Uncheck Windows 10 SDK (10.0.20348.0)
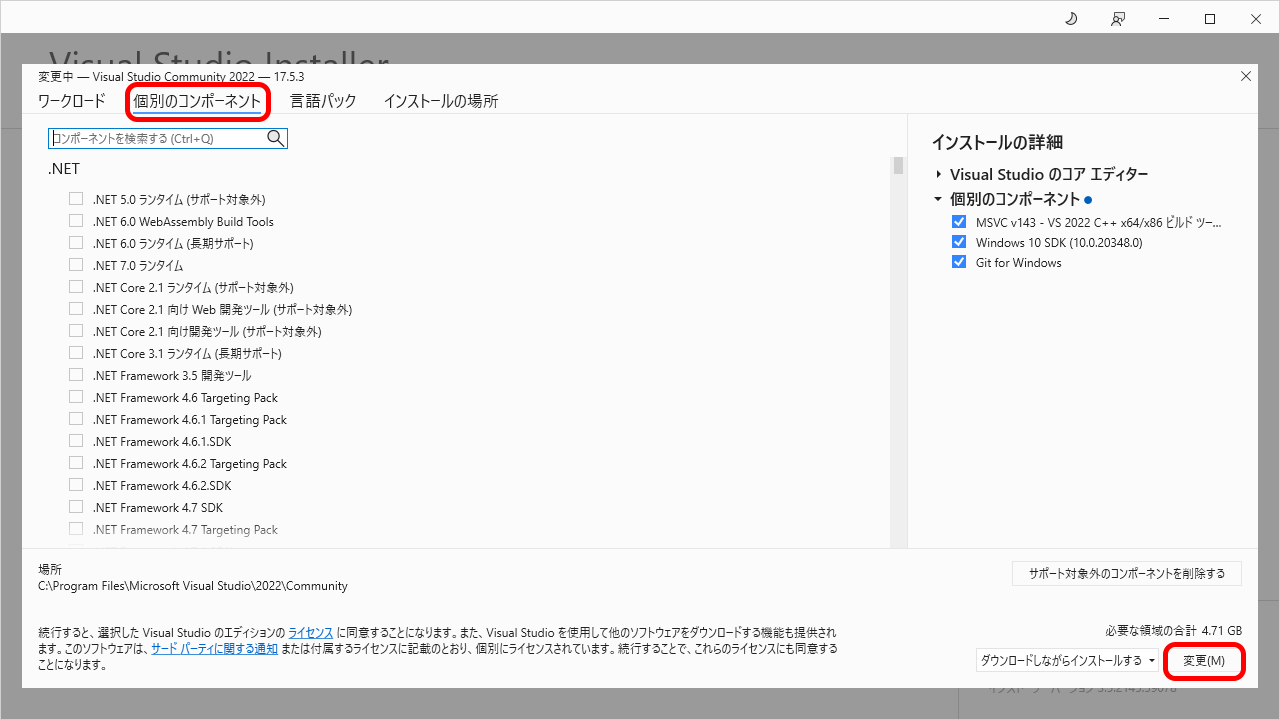Viewport: 1280px width, 720px height. 959,242
